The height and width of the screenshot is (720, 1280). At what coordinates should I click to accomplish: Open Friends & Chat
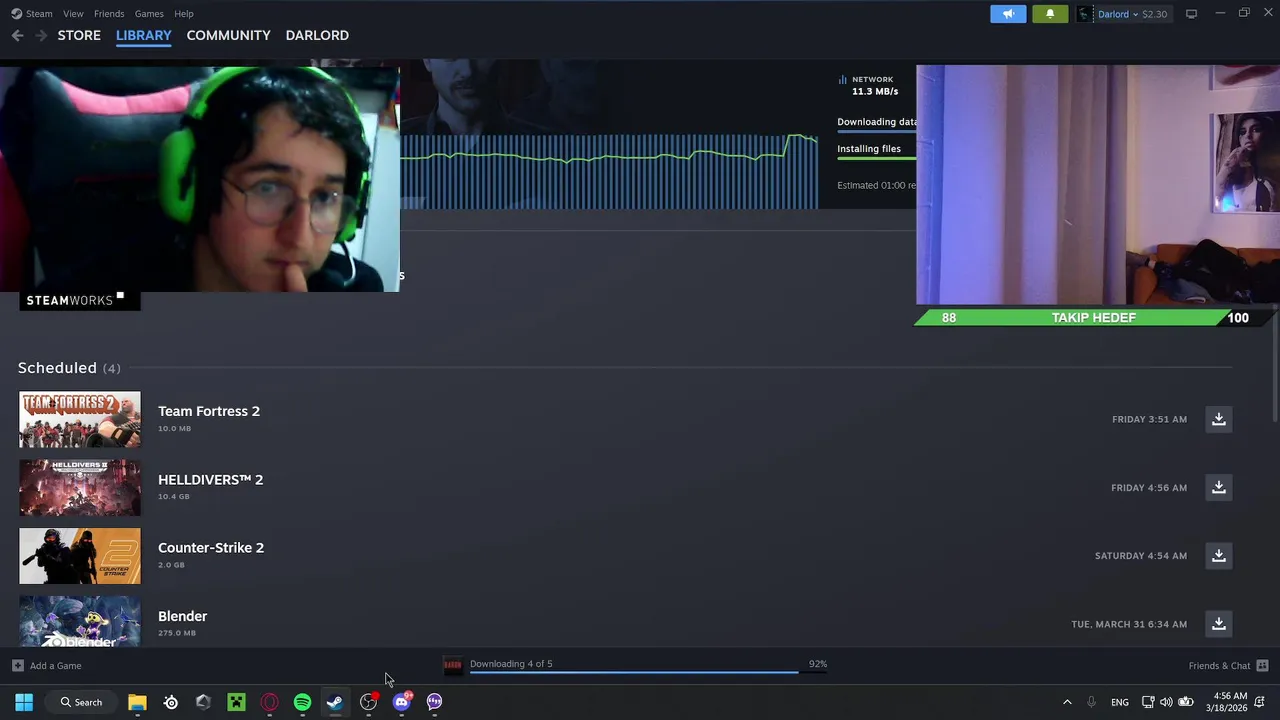(1219, 666)
